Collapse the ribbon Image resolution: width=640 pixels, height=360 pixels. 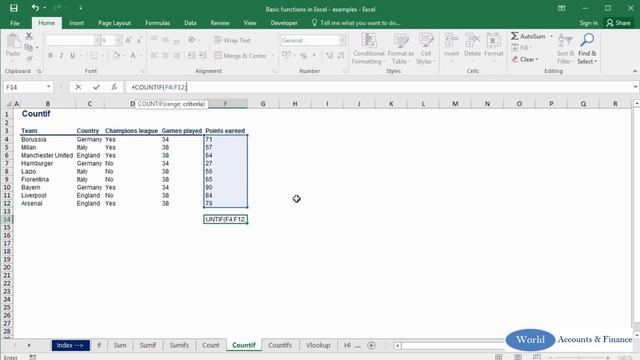(635, 71)
